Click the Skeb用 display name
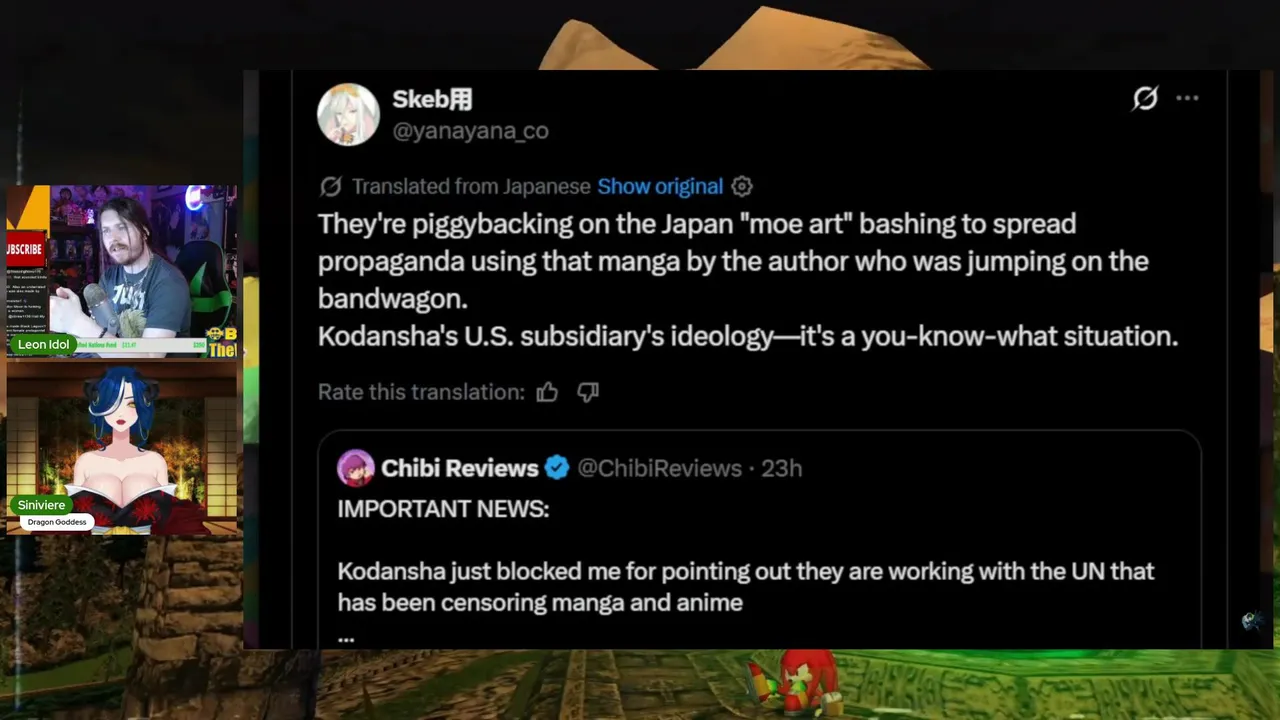Screen dimensions: 1280x720 [432, 99]
